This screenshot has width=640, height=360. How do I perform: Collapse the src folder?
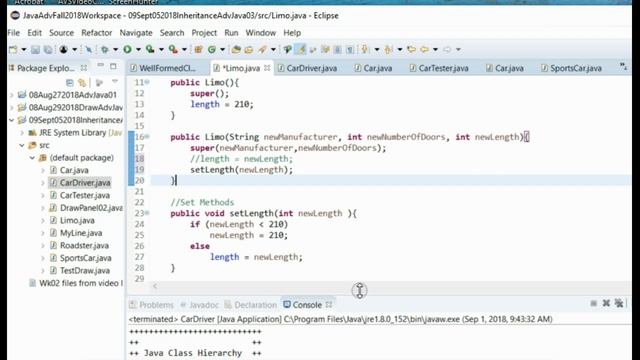click(22, 145)
